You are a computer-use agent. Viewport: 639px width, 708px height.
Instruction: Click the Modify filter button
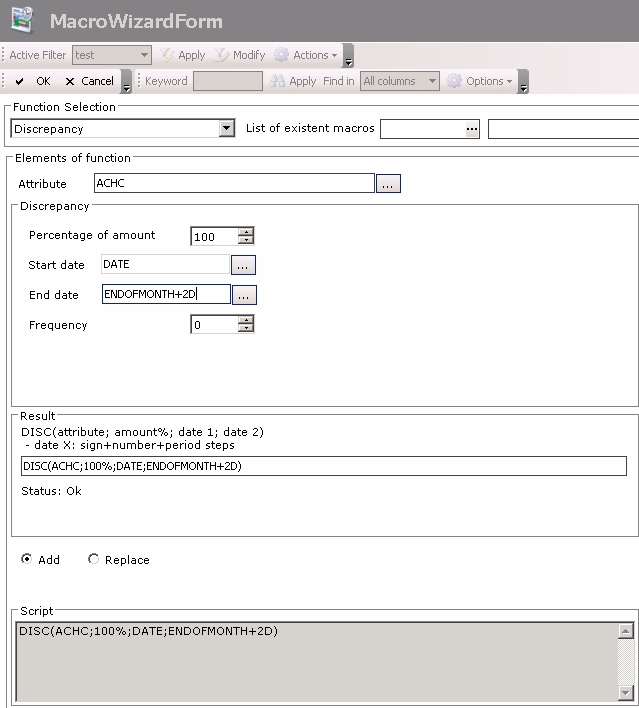240,55
